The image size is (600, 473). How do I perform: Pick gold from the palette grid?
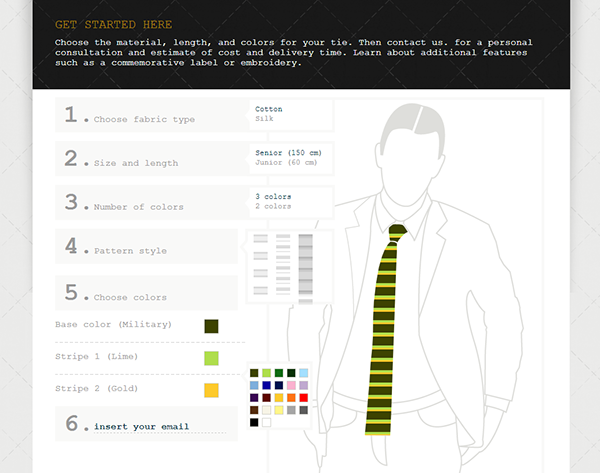coord(279,398)
